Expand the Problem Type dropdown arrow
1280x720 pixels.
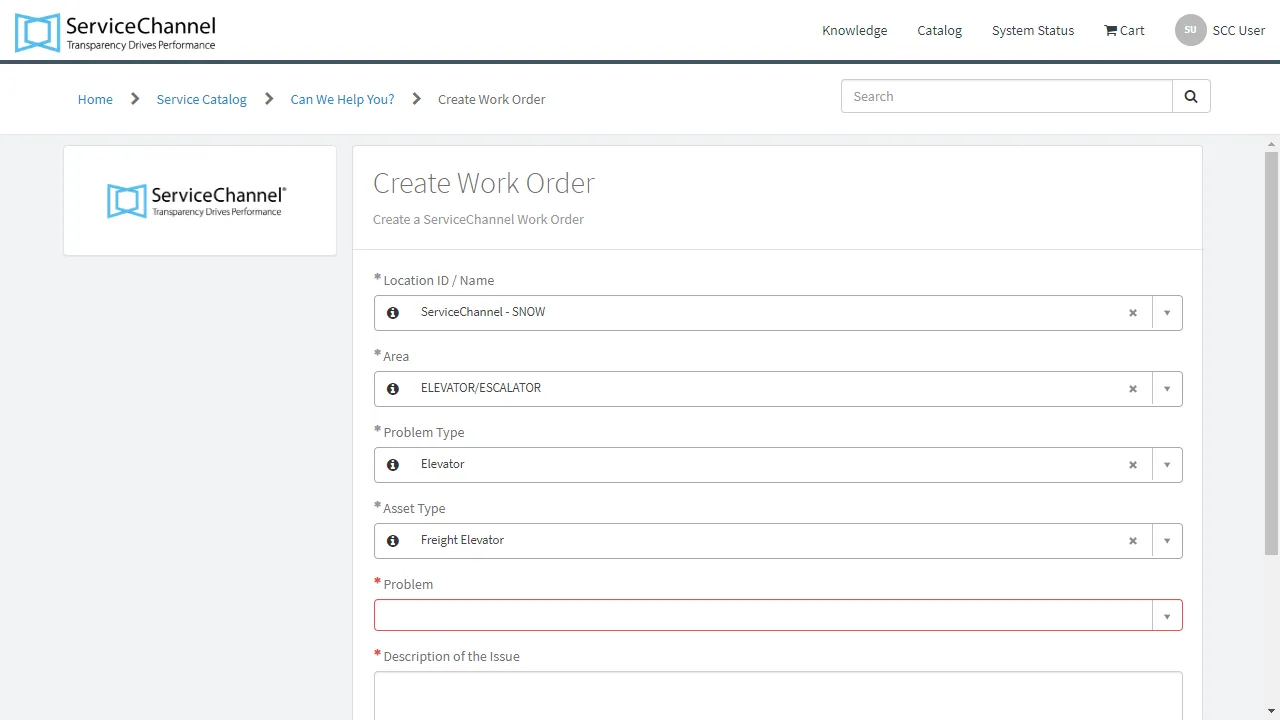1167,465
